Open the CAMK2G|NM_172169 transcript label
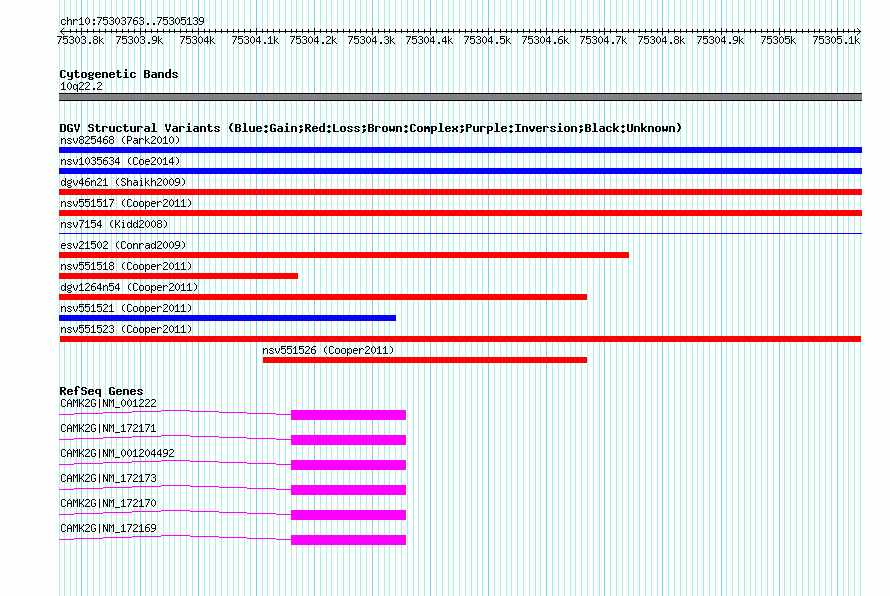The width and height of the screenshot is (890, 596). tap(108, 528)
